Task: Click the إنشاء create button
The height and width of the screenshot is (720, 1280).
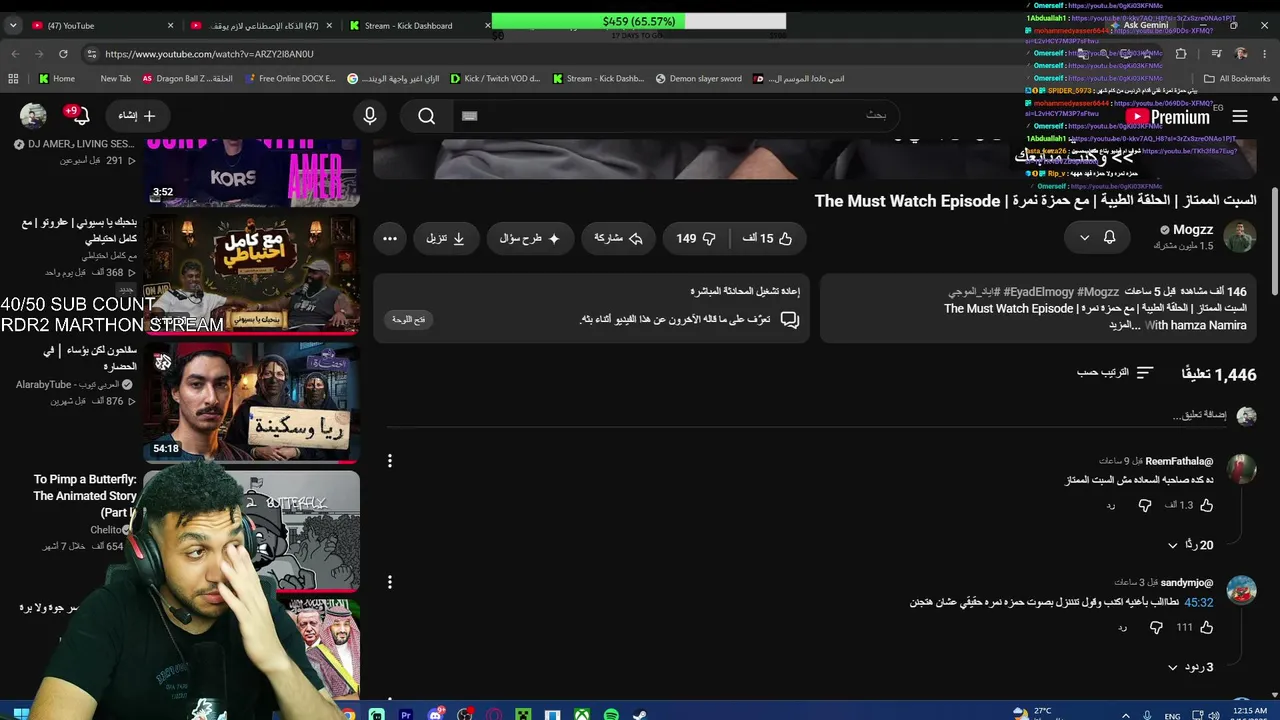Action: [137, 116]
